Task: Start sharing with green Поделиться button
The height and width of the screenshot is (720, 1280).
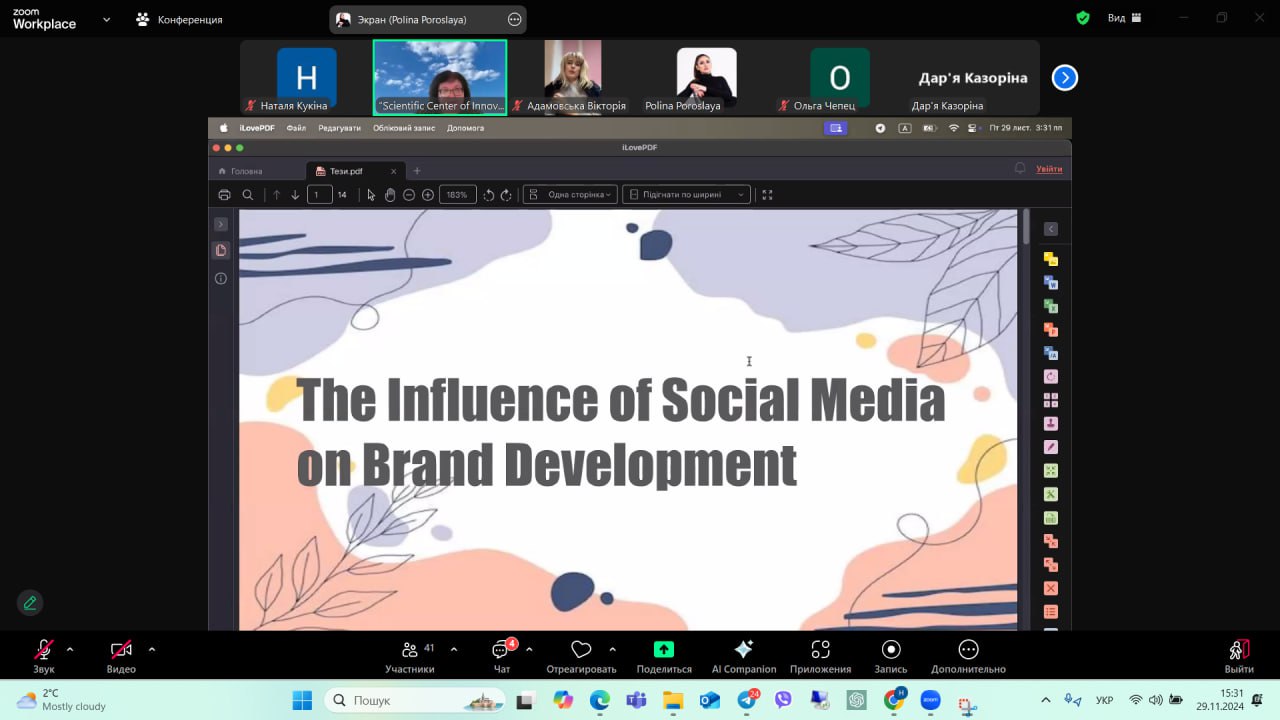Action: tap(664, 650)
